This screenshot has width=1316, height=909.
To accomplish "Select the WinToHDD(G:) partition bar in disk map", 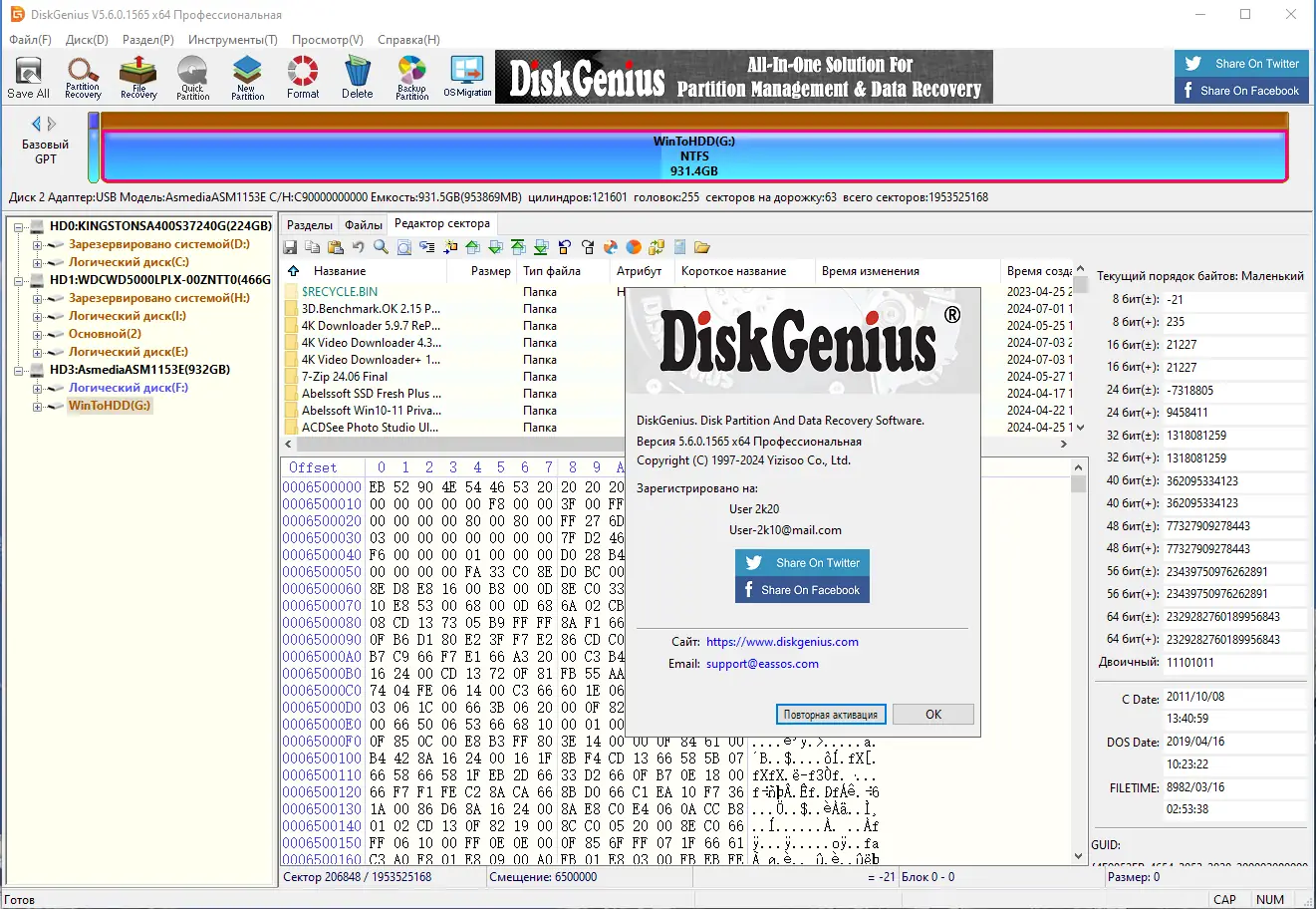I will 694,156.
